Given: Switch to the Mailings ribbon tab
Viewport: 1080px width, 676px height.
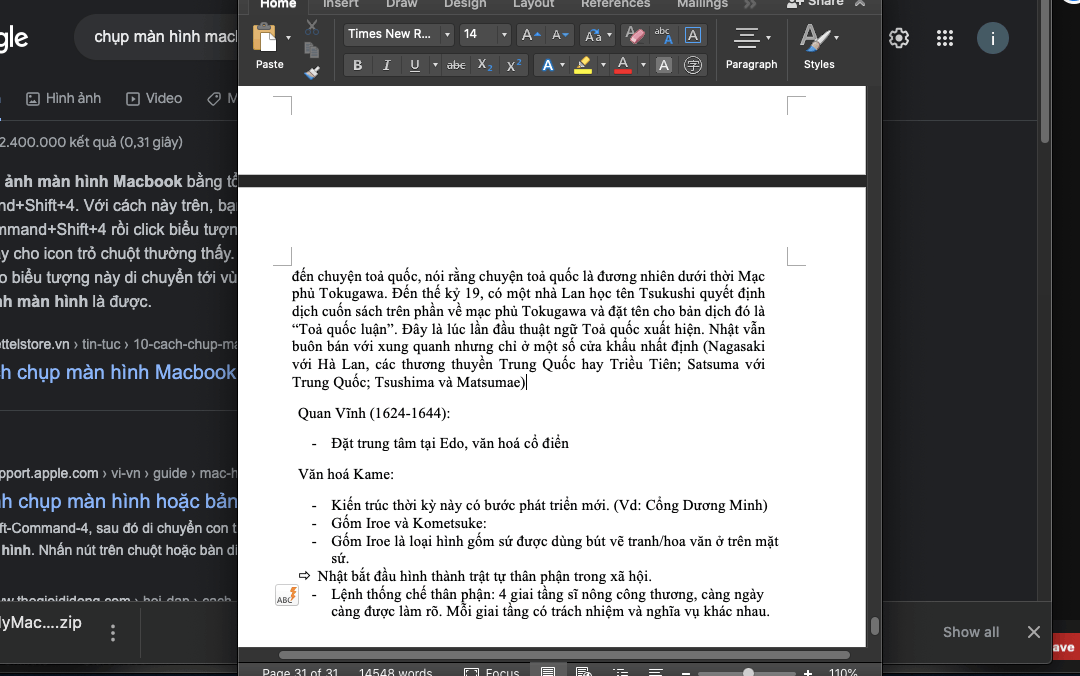Looking at the screenshot, I should [x=702, y=4].
